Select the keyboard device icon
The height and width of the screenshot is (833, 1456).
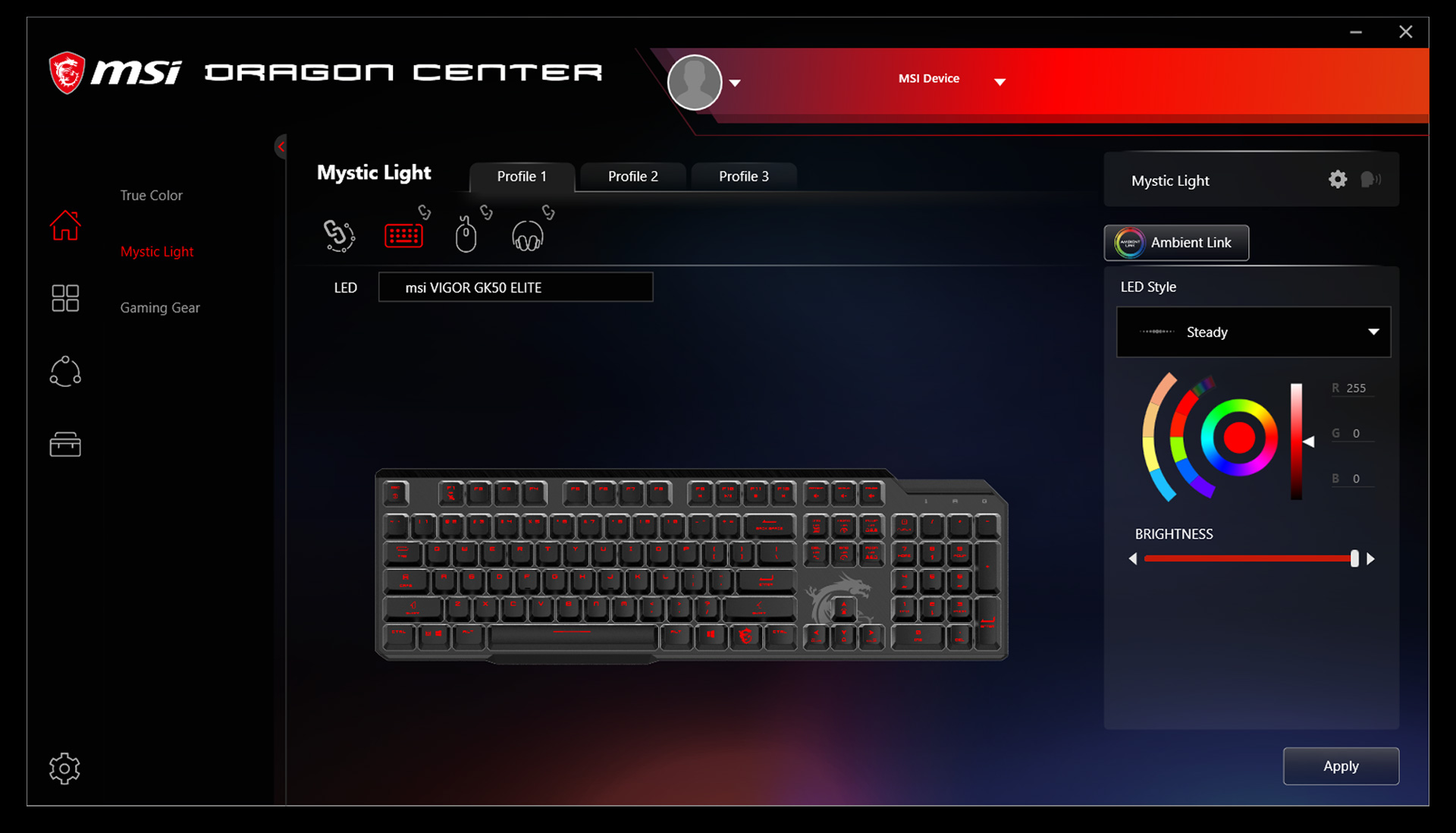coord(403,237)
